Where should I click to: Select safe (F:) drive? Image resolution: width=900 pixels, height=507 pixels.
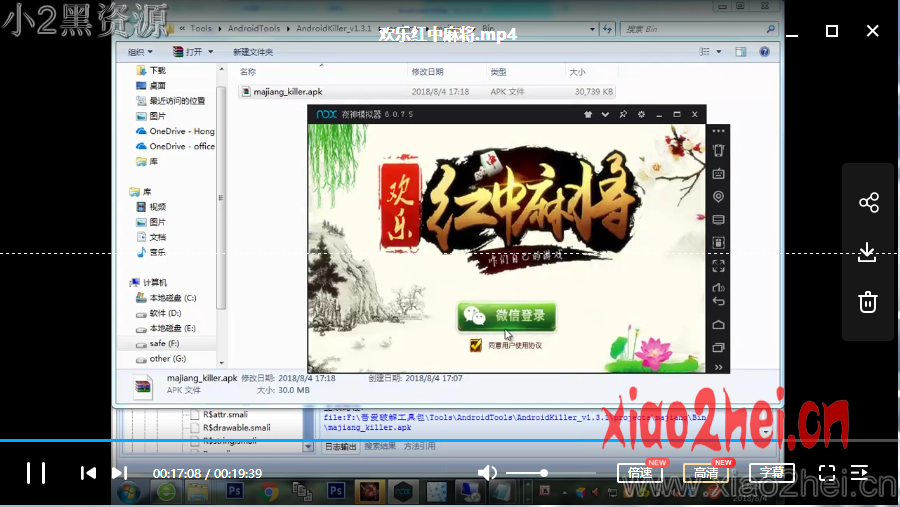pyautogui.click(x=164, y=343)
